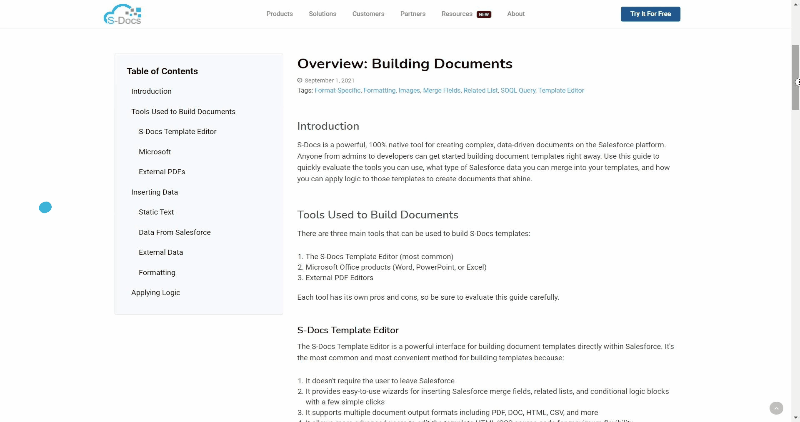Open the SOQL Query tag
800x422 pixels.
coord(518,90)
